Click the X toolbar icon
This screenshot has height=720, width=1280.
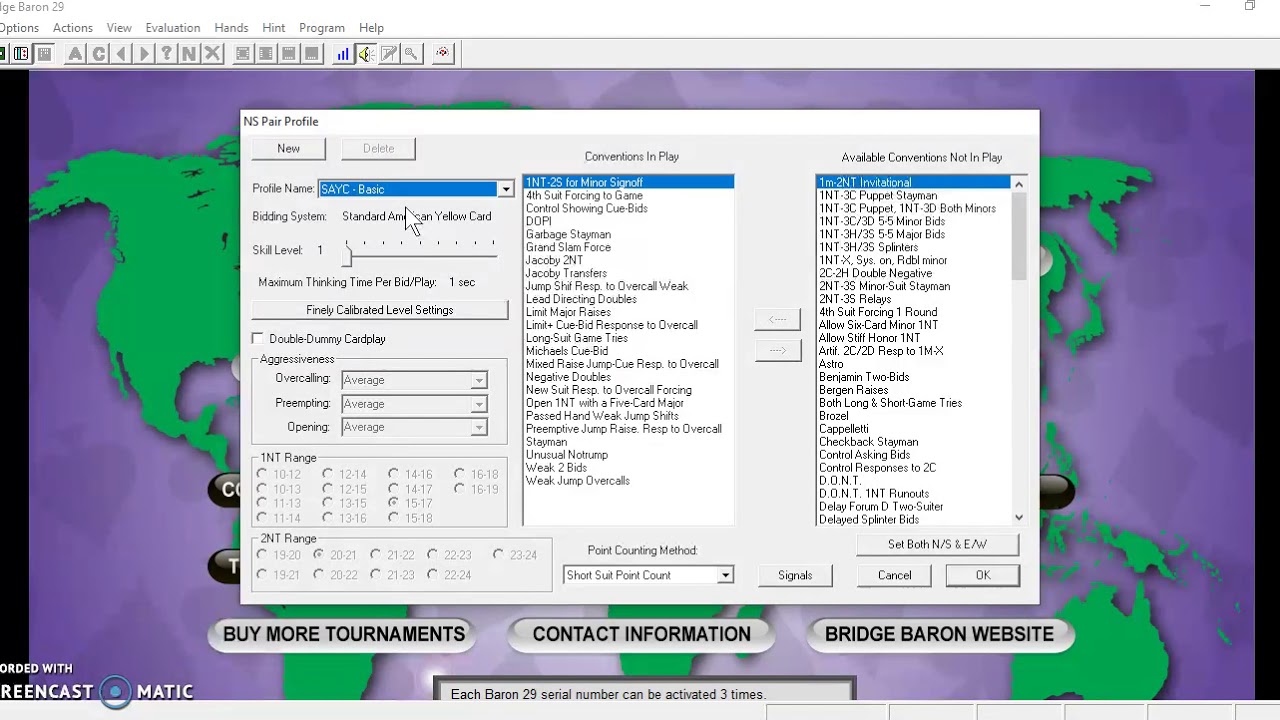coord(212,54)
